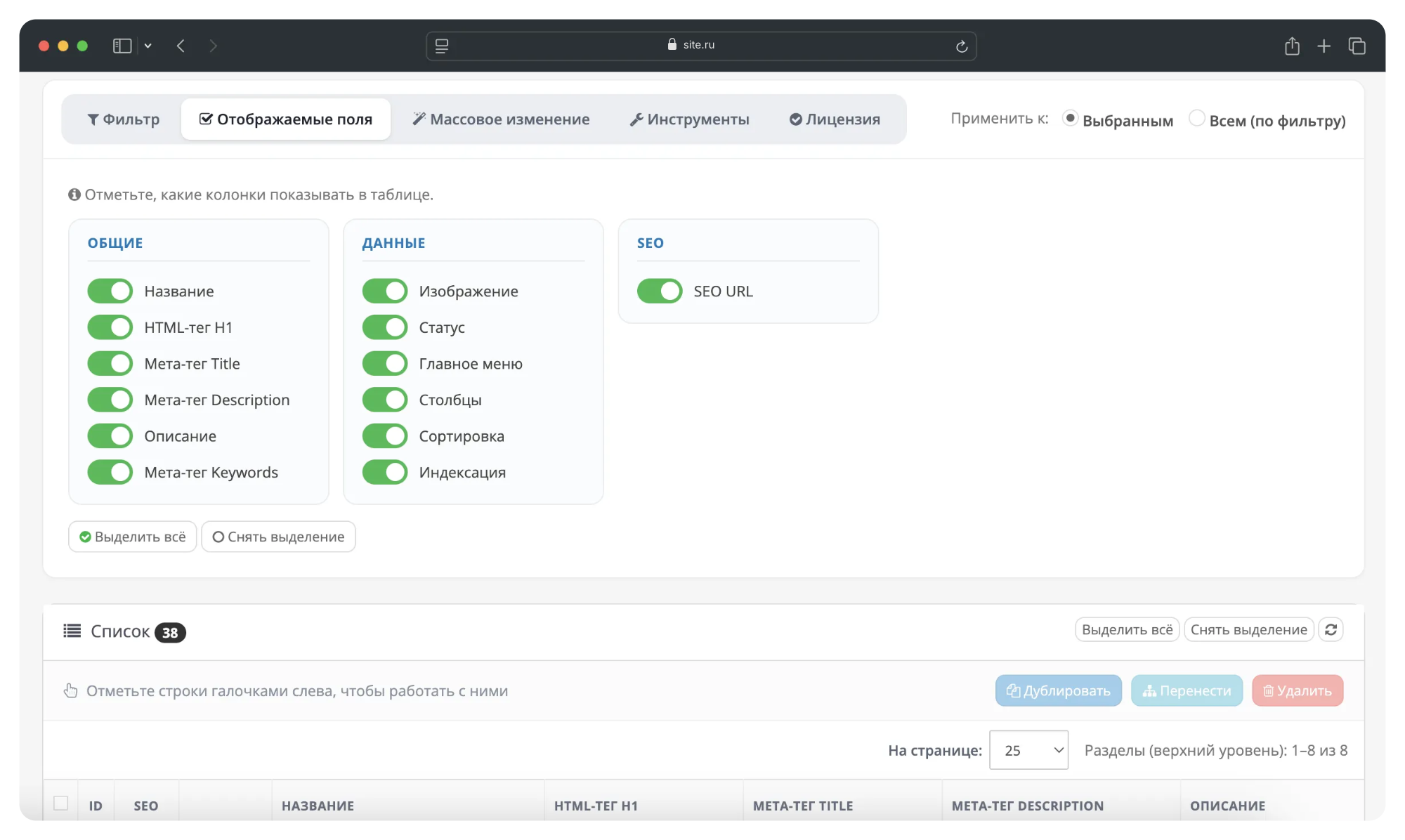Image resolution: width=1405 pixels, height=840 pixels.
Task: Select the Отображаемые поля tab
Action: tap(286, 119)
